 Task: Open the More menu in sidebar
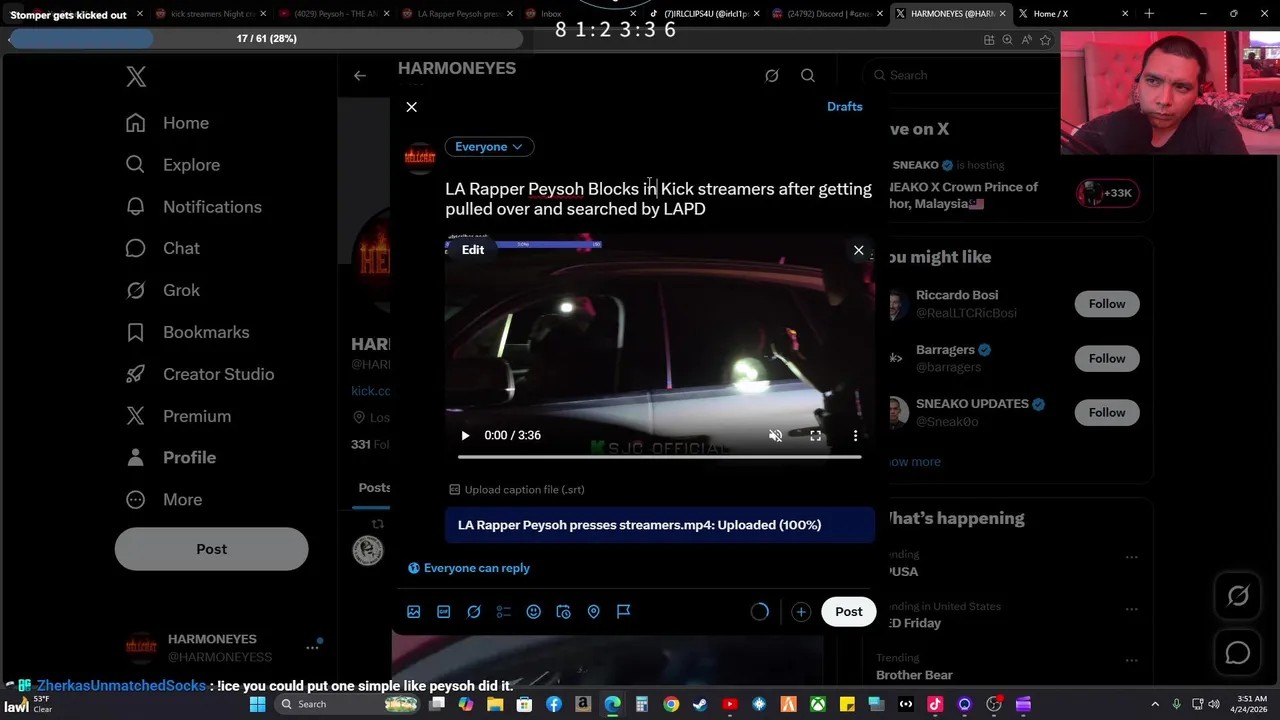click(x=163, y=499)
